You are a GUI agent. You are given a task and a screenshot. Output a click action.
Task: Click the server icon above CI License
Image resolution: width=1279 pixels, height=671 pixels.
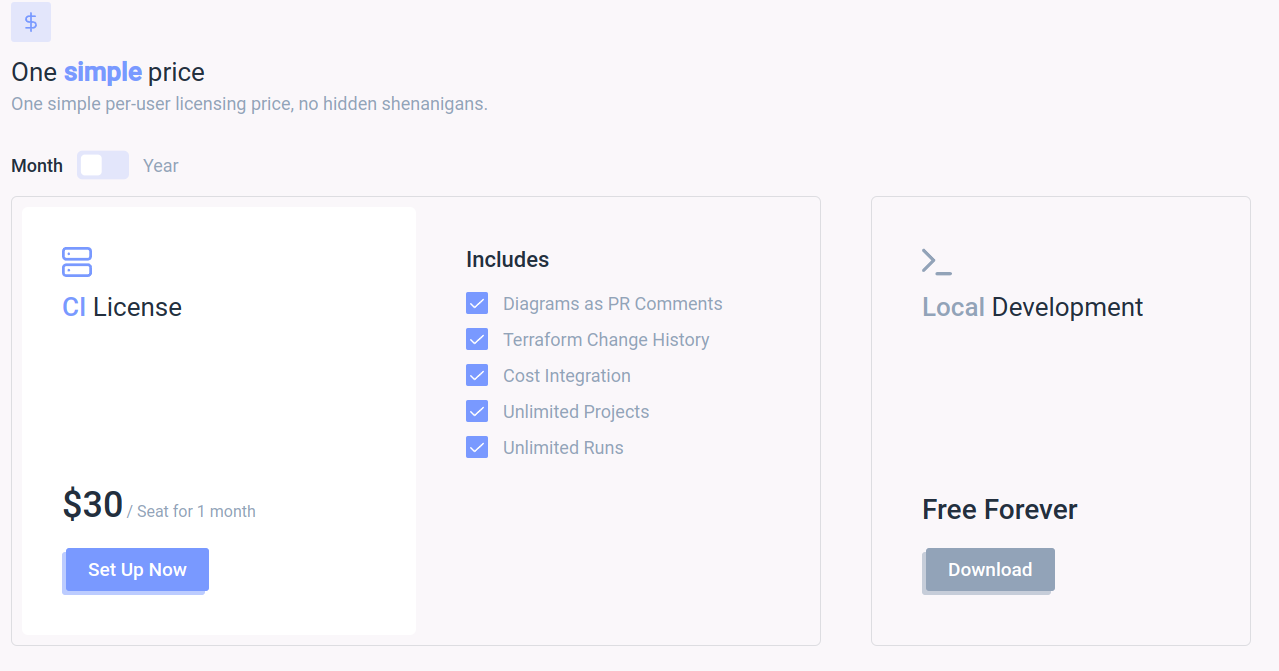77,262
